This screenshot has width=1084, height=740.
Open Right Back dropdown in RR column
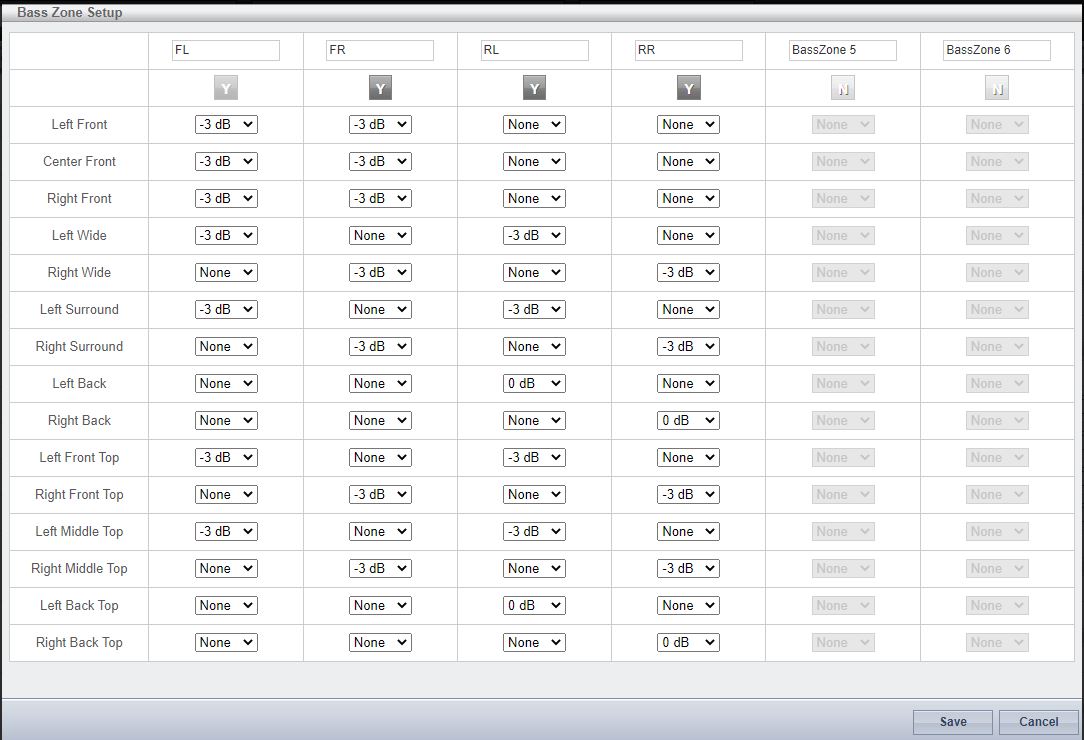tap(688, 421)
